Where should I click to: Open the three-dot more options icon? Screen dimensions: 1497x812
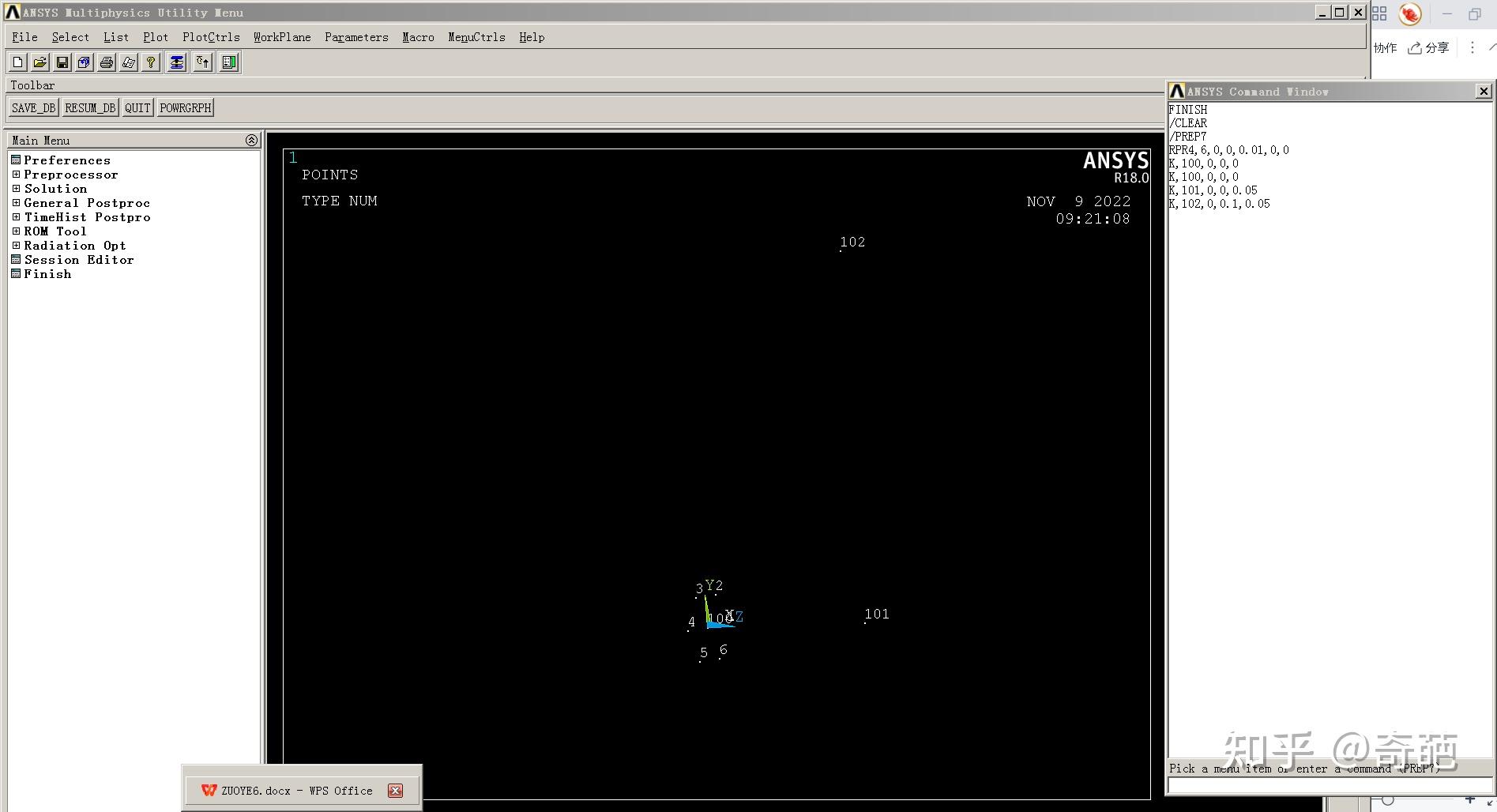tap(1472, 48)
